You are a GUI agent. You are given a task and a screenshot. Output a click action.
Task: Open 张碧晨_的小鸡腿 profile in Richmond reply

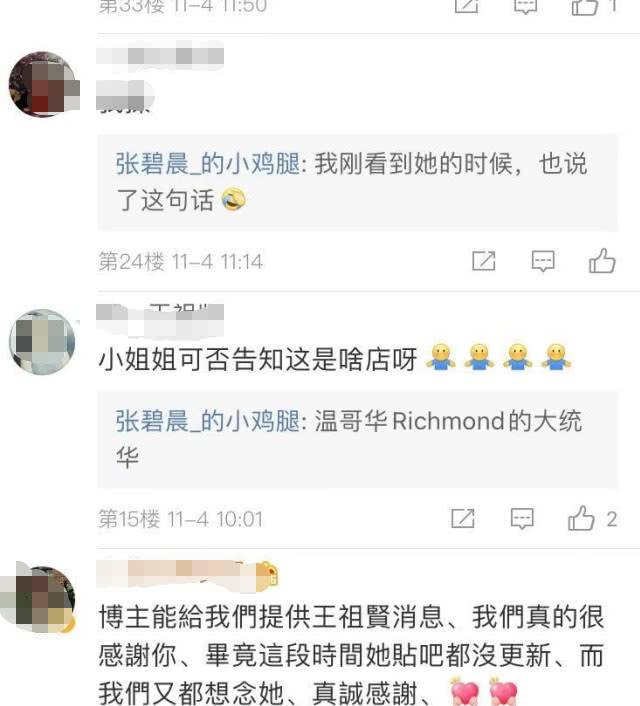click(208, 421)
